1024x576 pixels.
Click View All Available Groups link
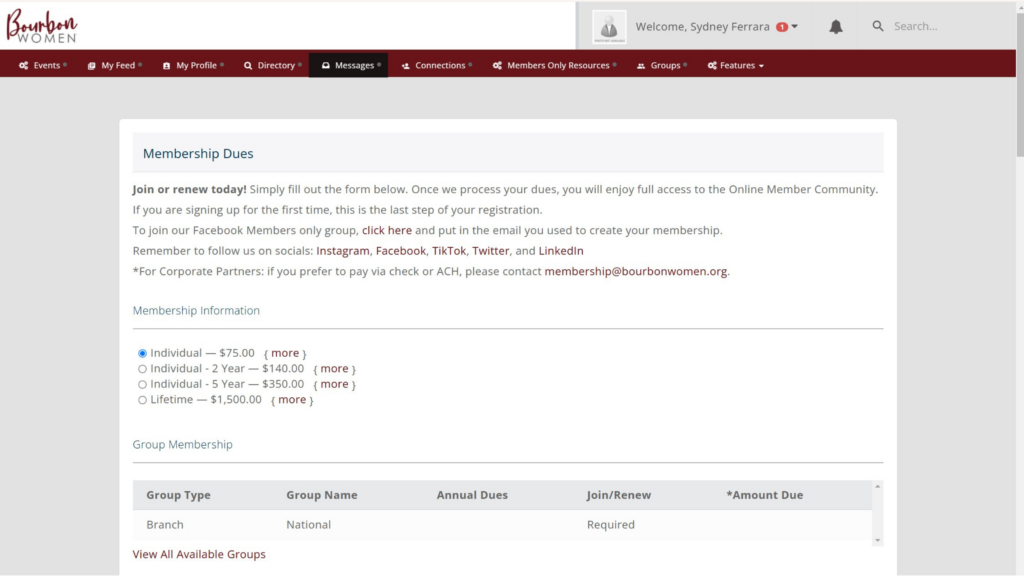[199, 554]
